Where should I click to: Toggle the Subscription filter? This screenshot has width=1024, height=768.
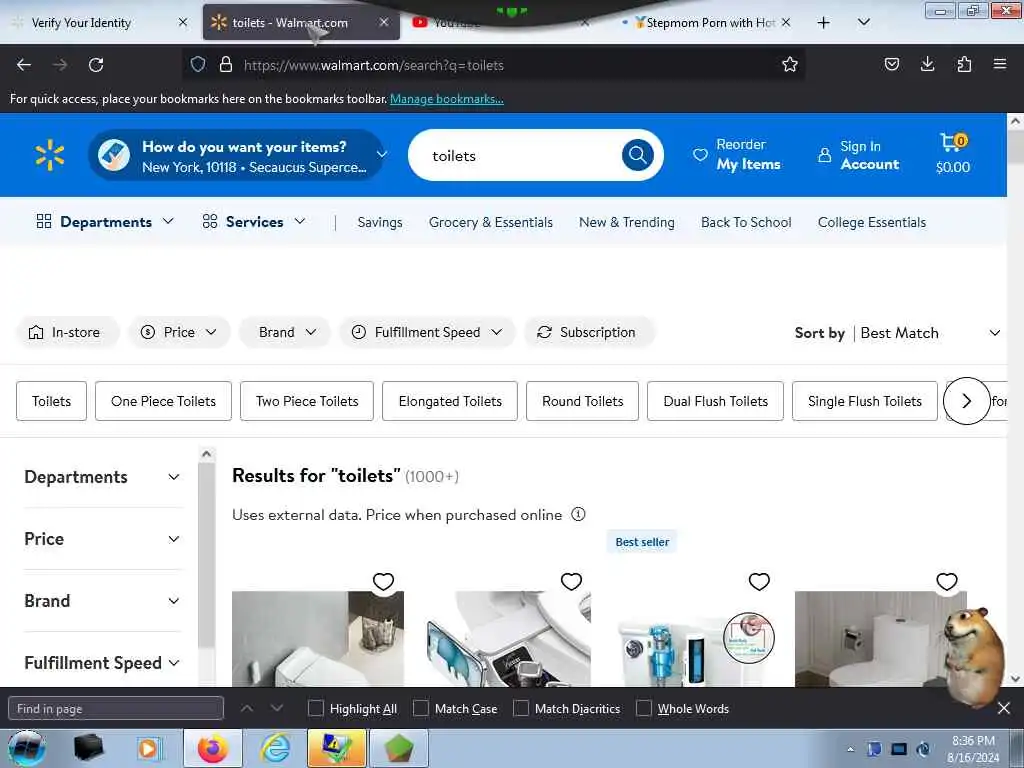pos(589,332)
